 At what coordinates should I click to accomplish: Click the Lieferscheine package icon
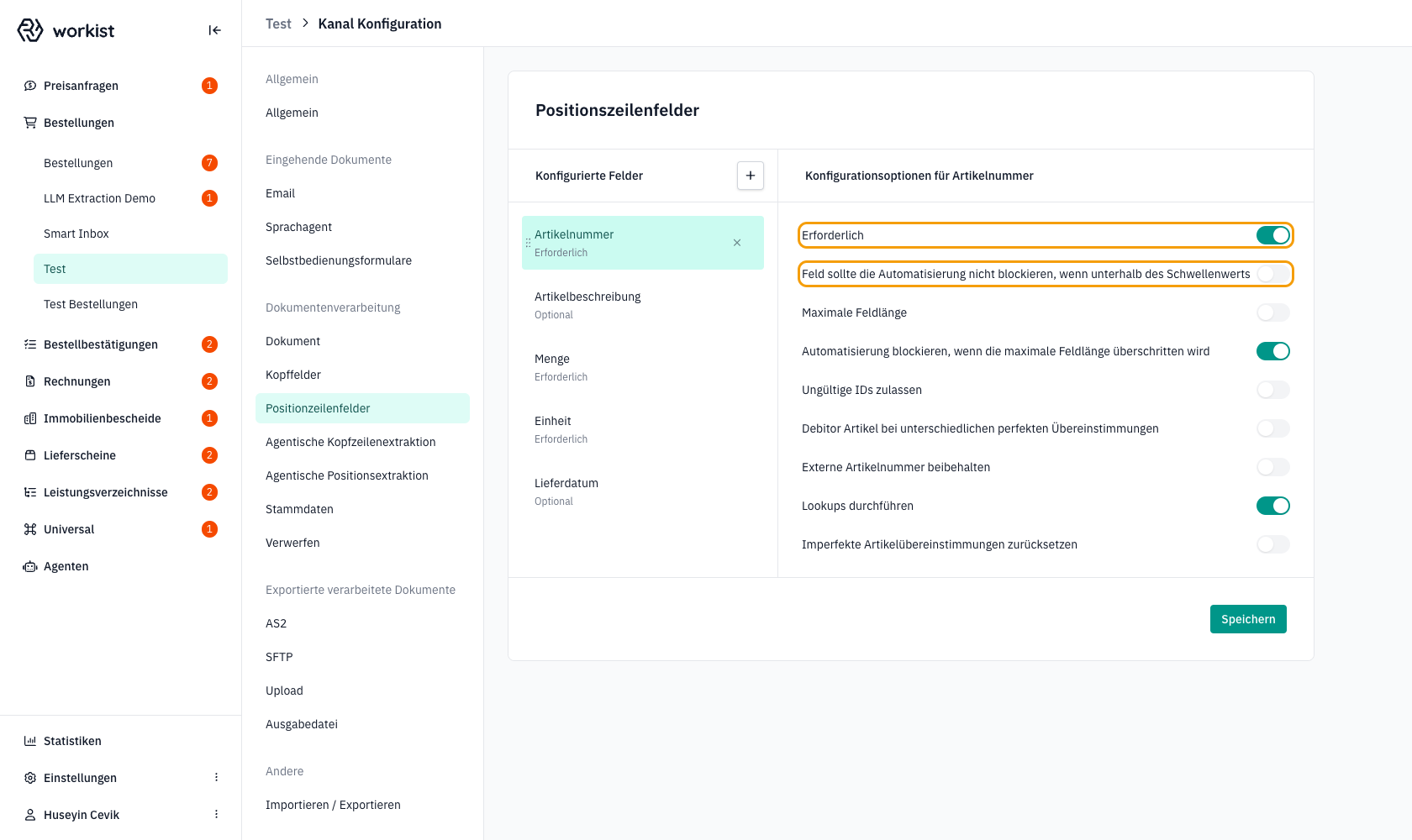(x=30, y=455)
